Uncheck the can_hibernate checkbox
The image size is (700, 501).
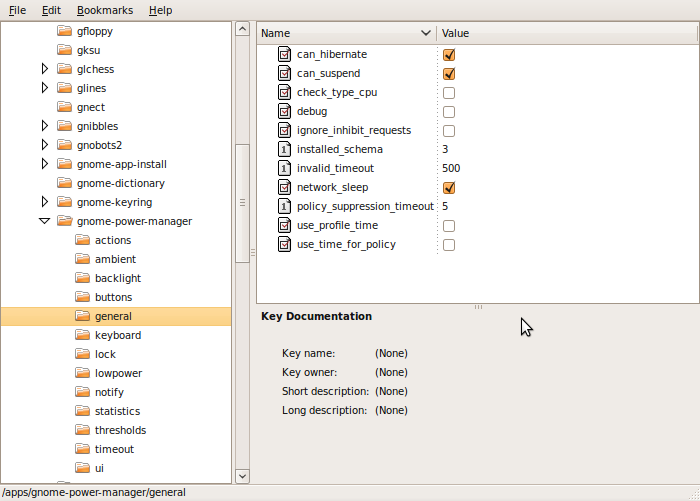point(449,54)
